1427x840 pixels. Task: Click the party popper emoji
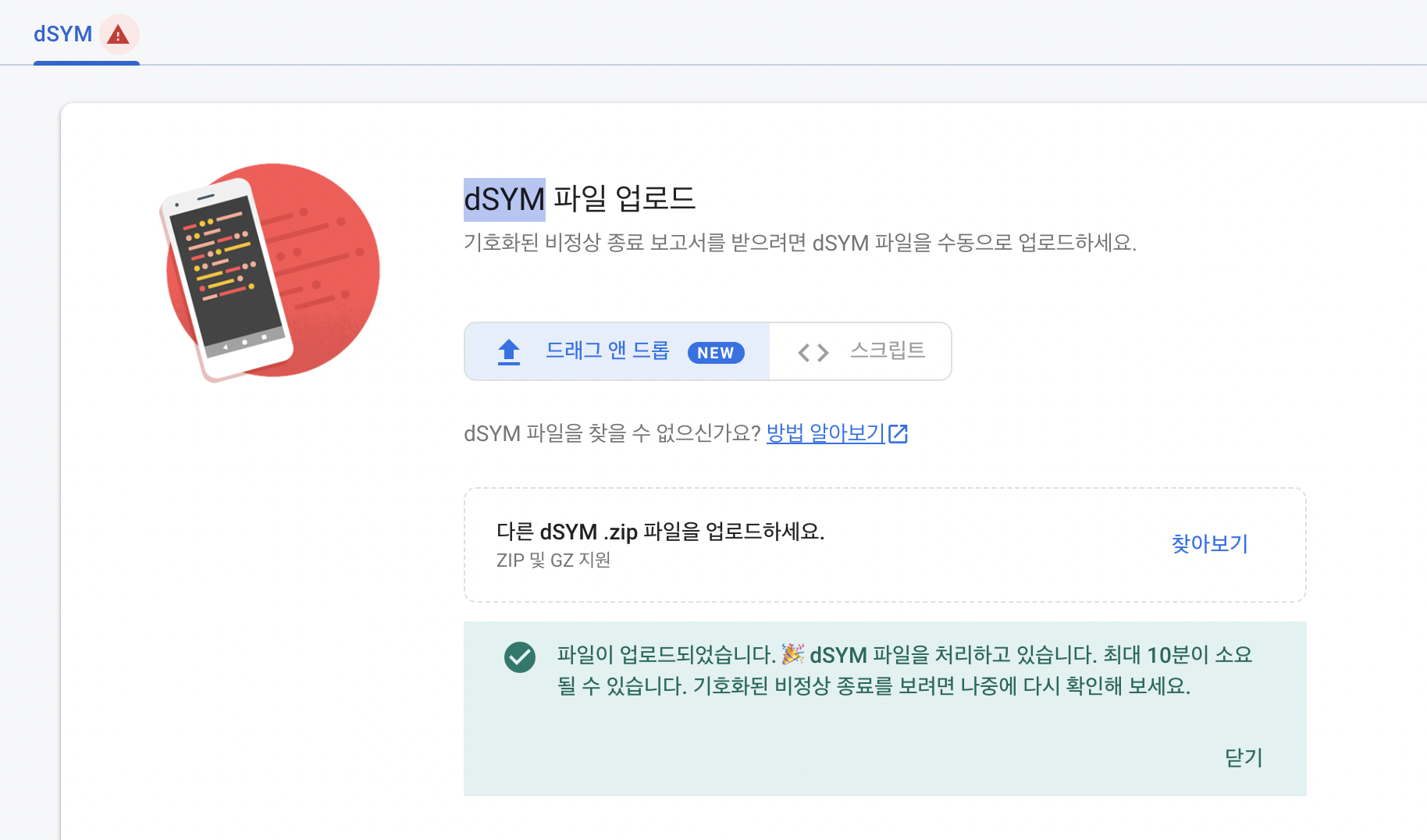coord(793,654)
